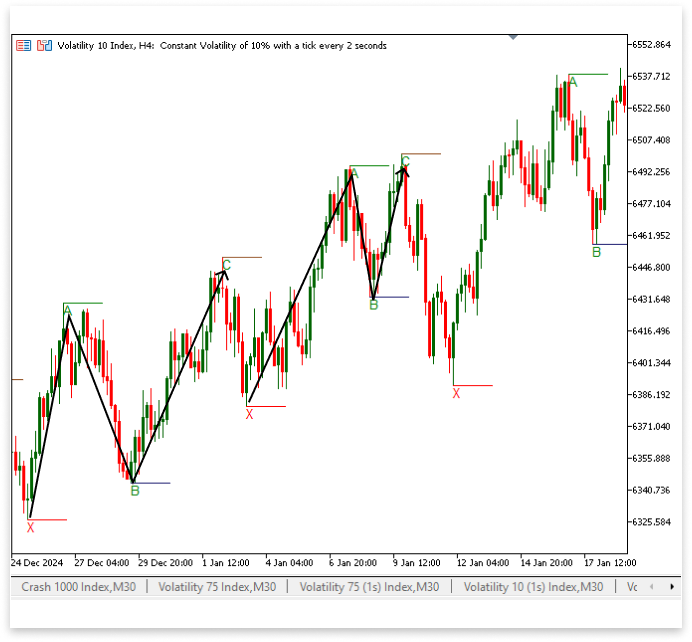Viewport: 692px width, 642px height.
Task: Click the price label 6371.040
Action: (651, 426)
